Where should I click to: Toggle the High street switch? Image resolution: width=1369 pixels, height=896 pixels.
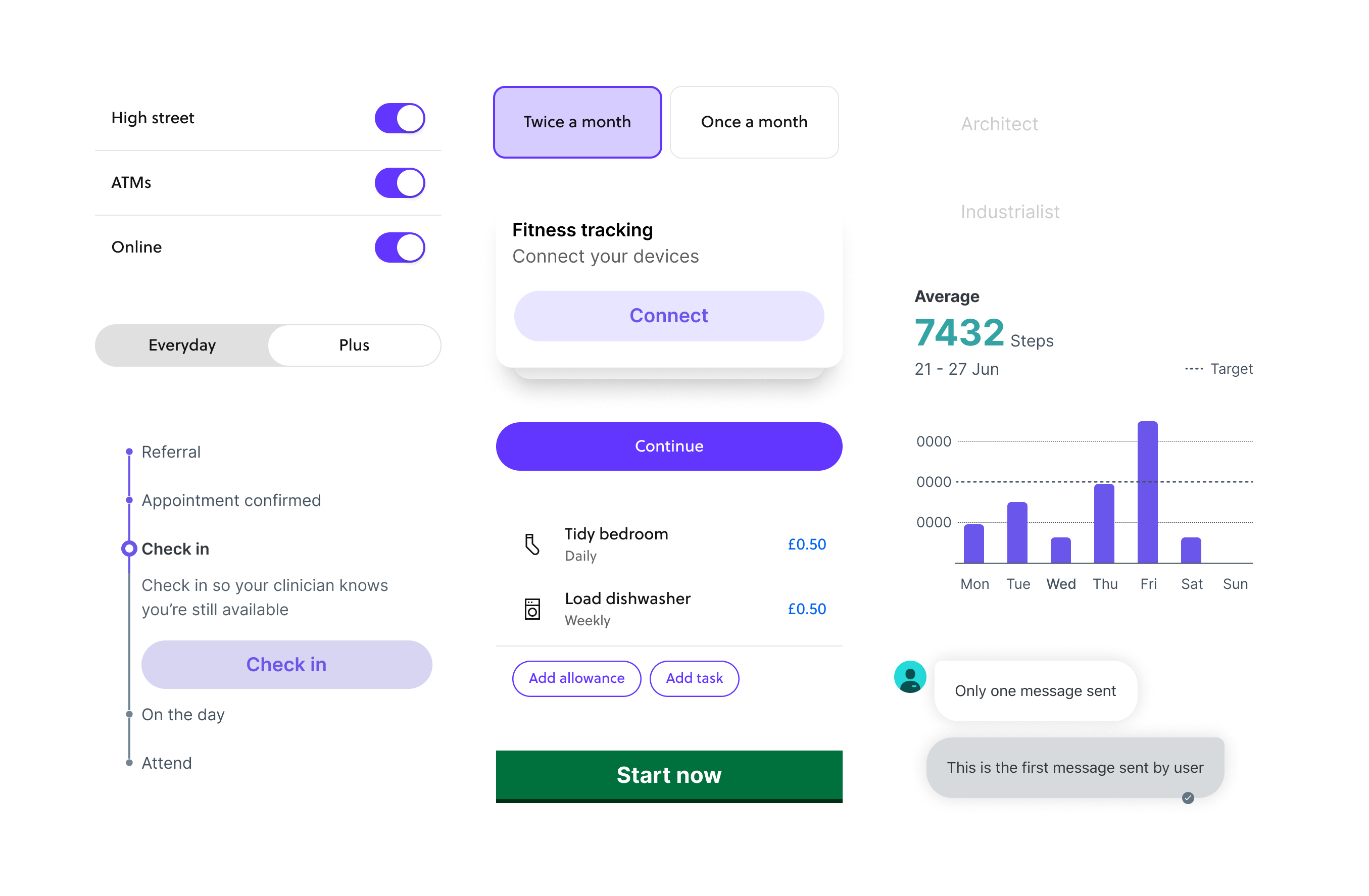point(399,118)
